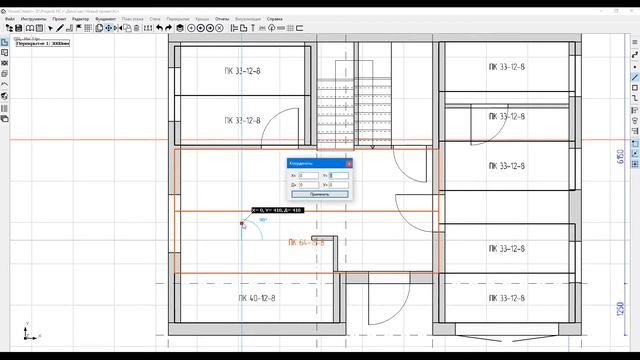Screen dimensions: 640x360
Task: Click the angle input field beside Д
Action: tap(339, 185)
